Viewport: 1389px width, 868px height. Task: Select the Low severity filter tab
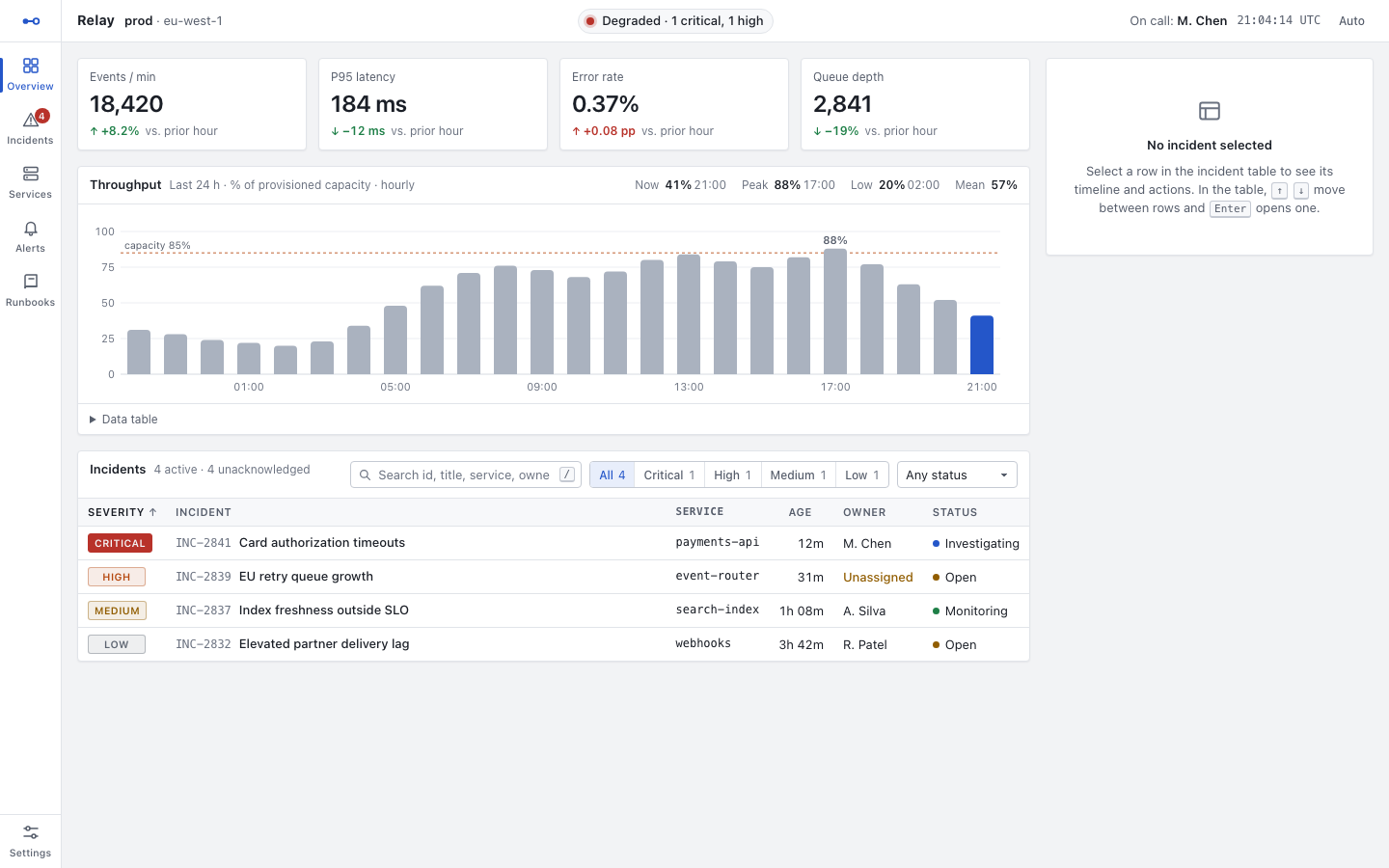tap(861, 475)
